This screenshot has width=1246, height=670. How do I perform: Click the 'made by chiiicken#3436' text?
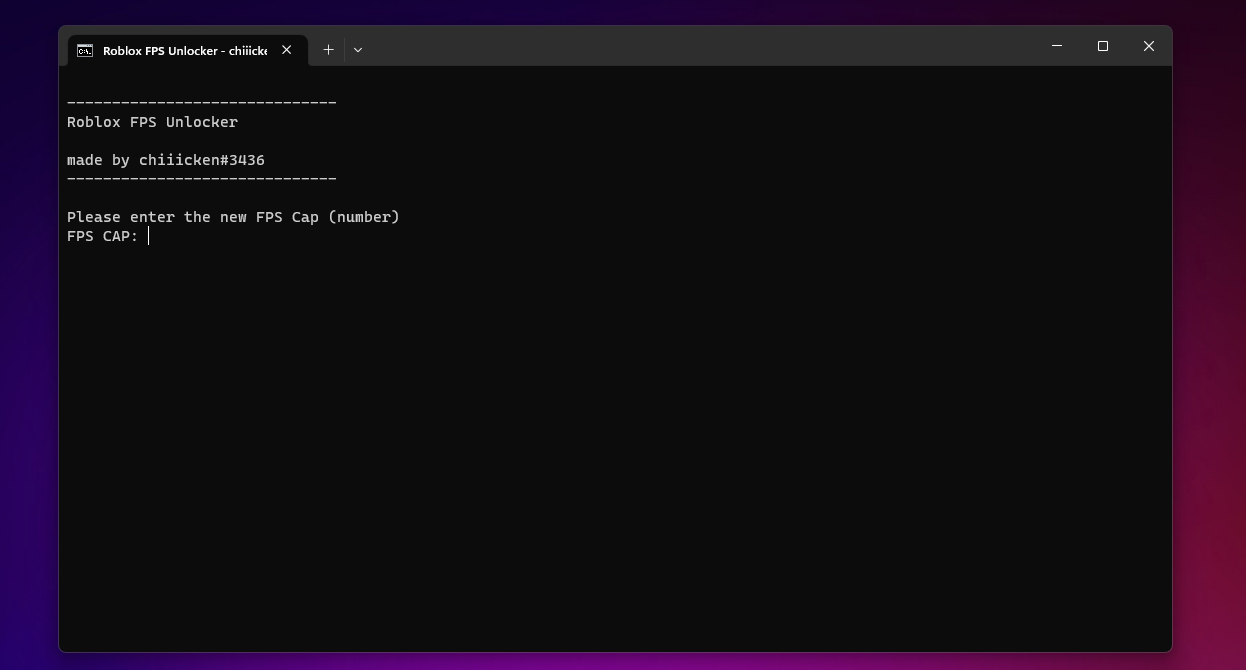point(166,160)
